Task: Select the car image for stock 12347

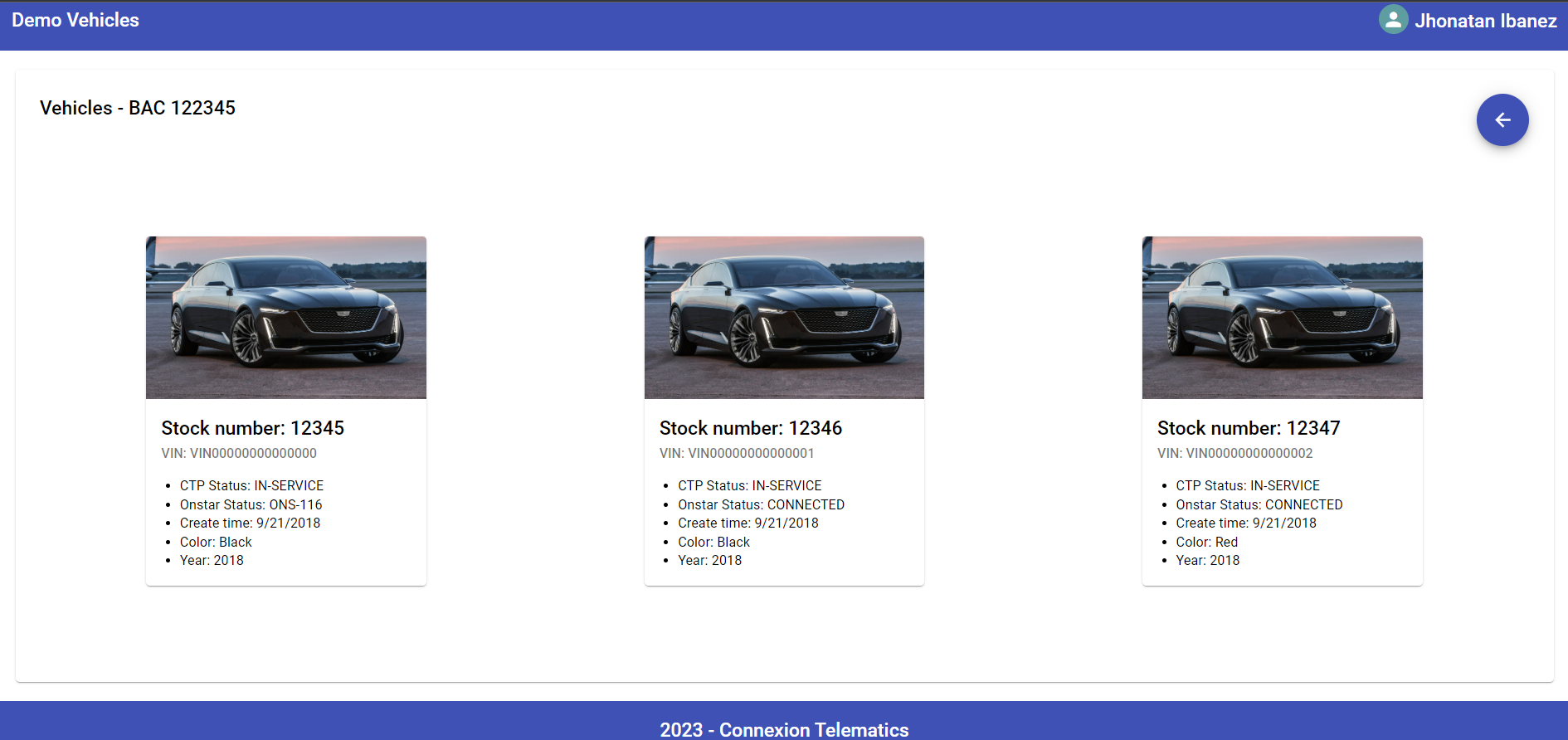Action: [x=1283, y=318]
